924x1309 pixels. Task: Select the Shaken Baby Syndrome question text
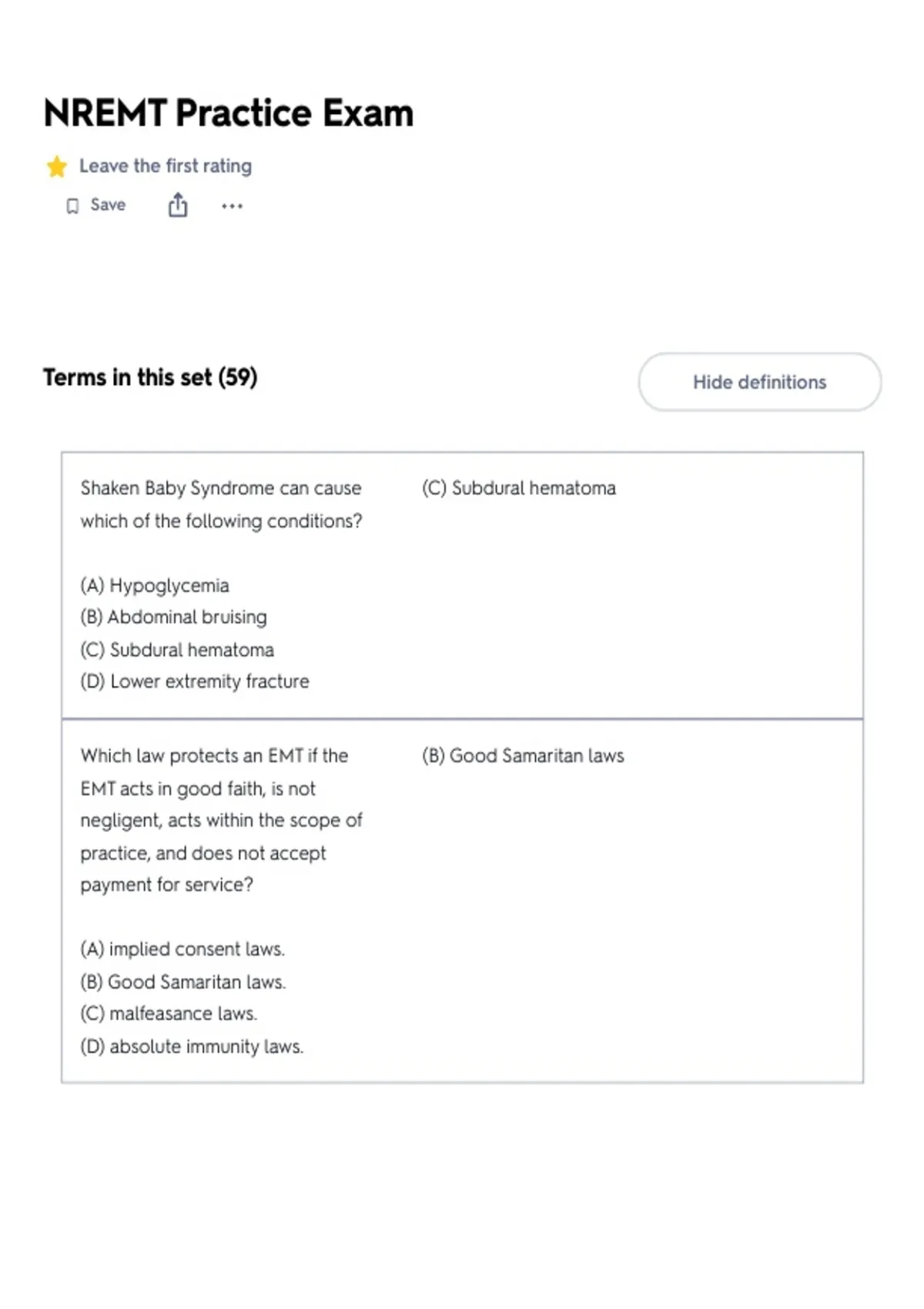point(222,504)
